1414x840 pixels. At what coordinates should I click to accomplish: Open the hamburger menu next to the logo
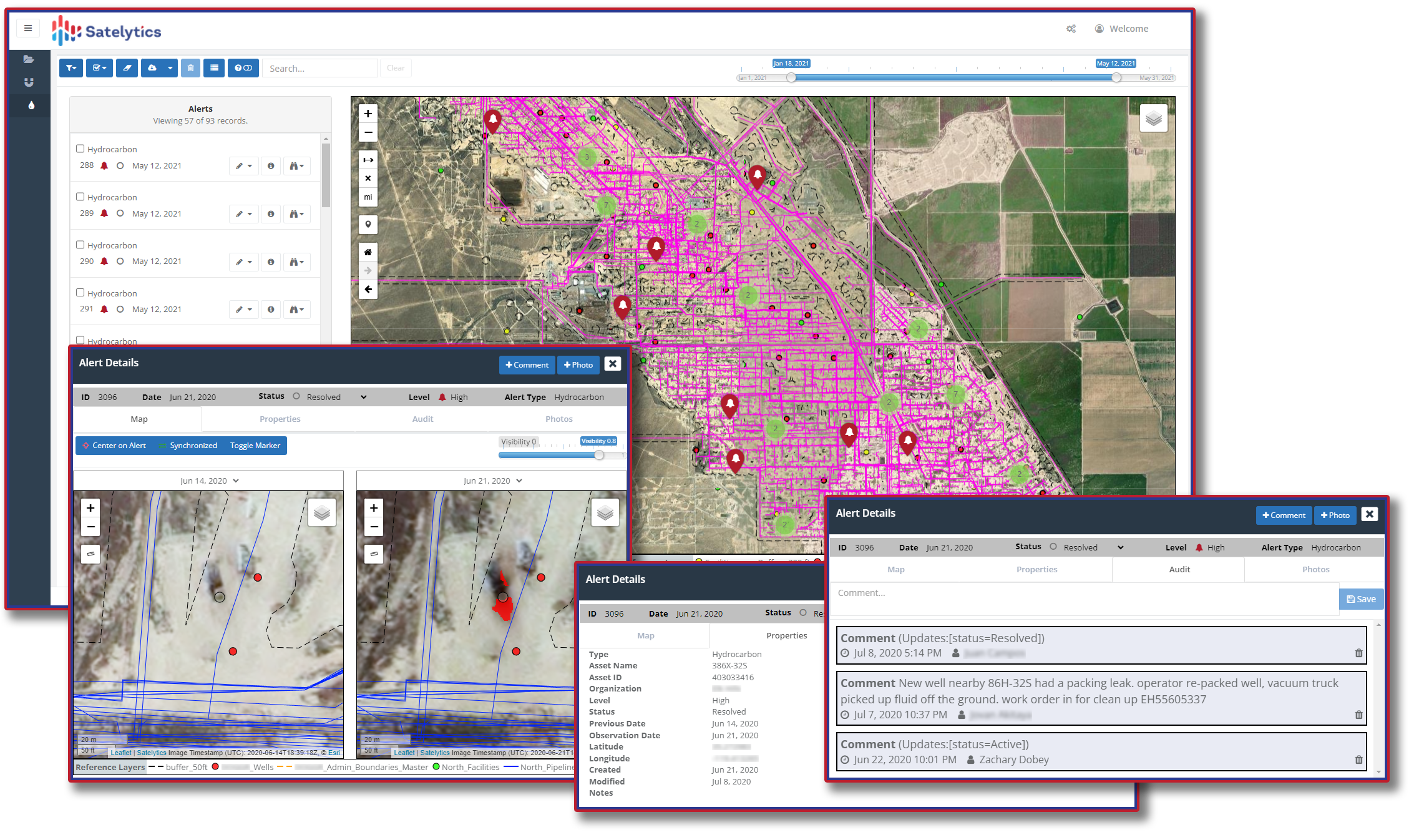[28, 28]
